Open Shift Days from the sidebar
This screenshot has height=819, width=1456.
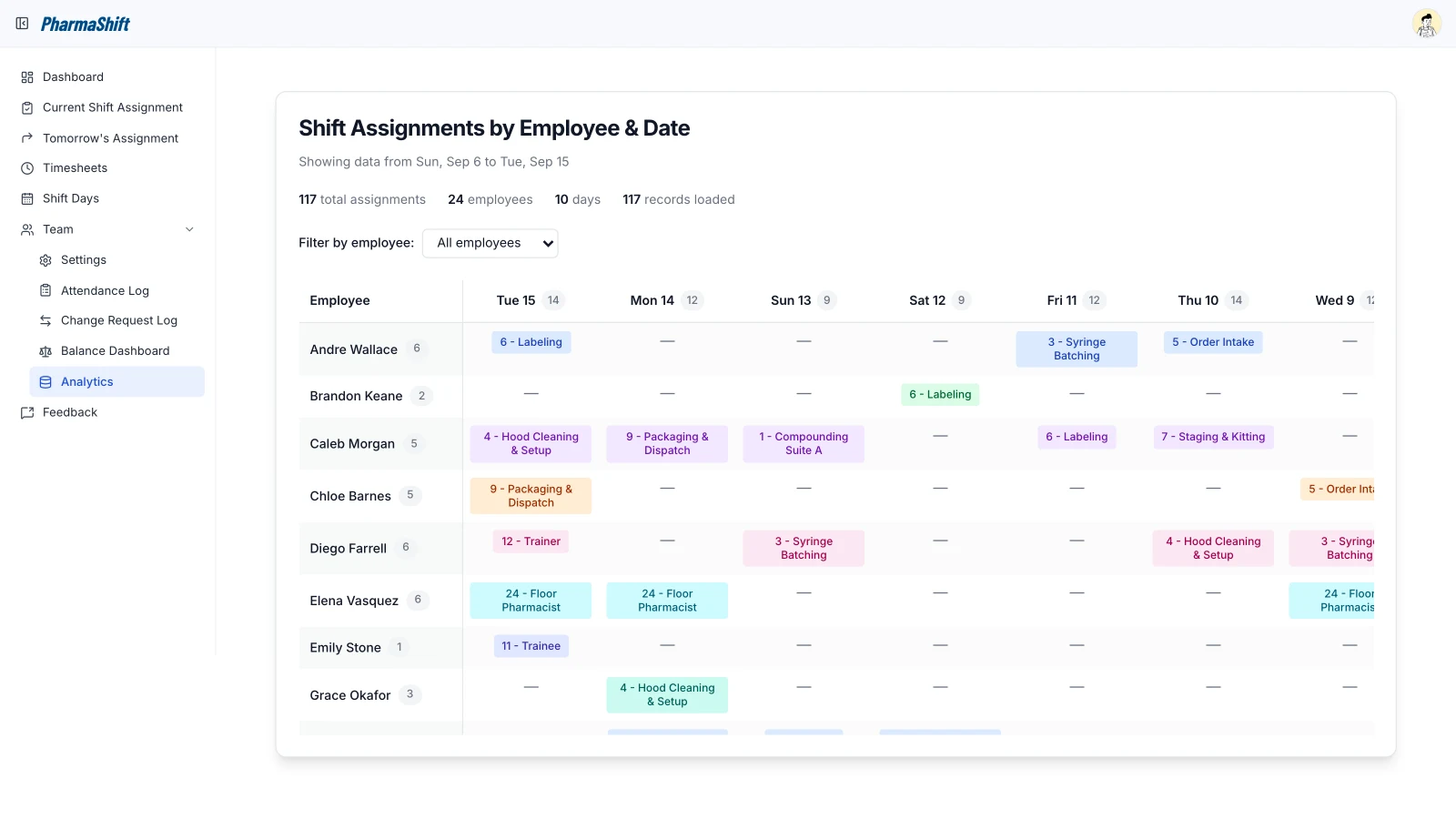point(71,198)
